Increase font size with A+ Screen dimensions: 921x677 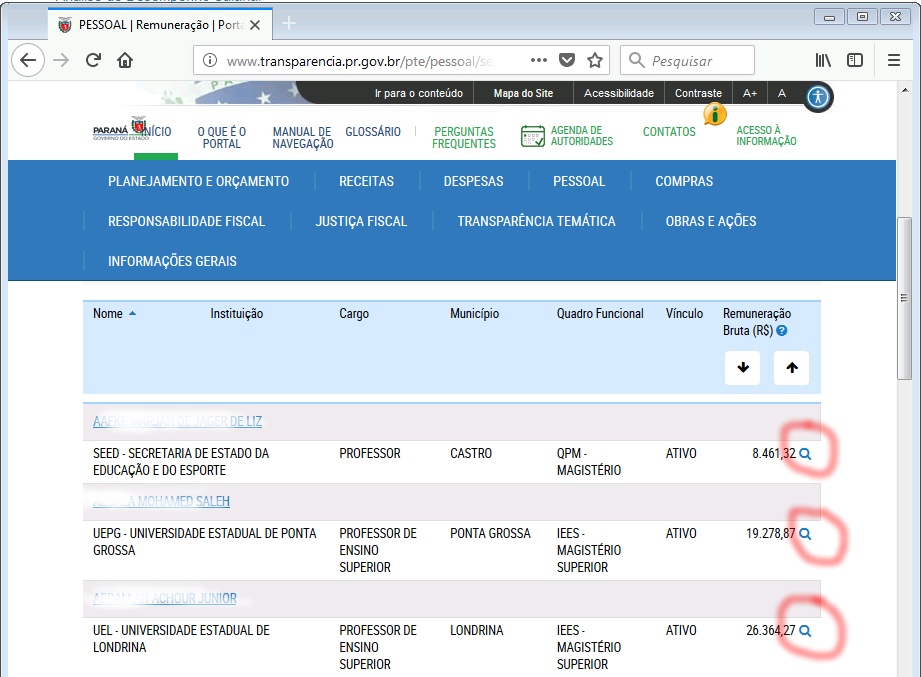pos(749,93)
